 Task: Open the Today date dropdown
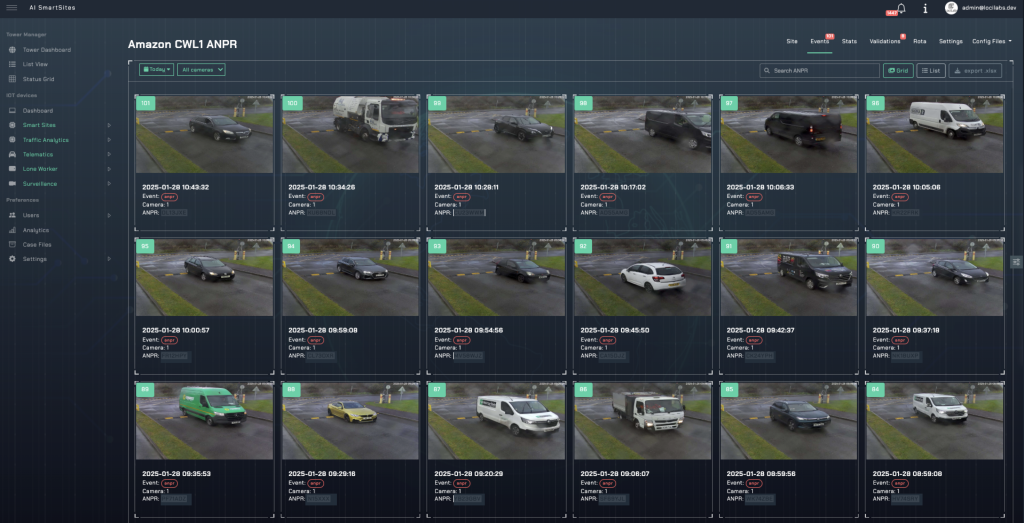tap(156, 70)
